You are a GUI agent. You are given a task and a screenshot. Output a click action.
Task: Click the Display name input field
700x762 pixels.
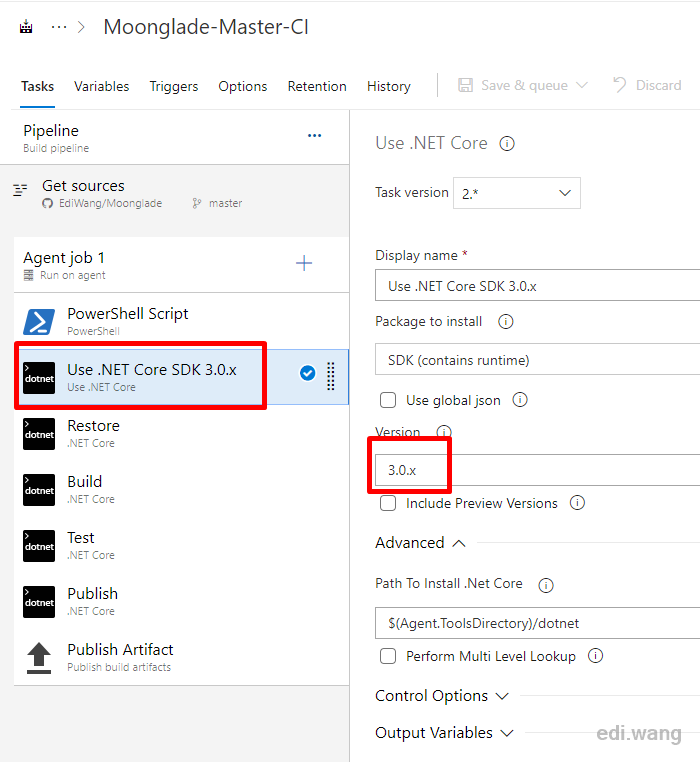point(537,286)
